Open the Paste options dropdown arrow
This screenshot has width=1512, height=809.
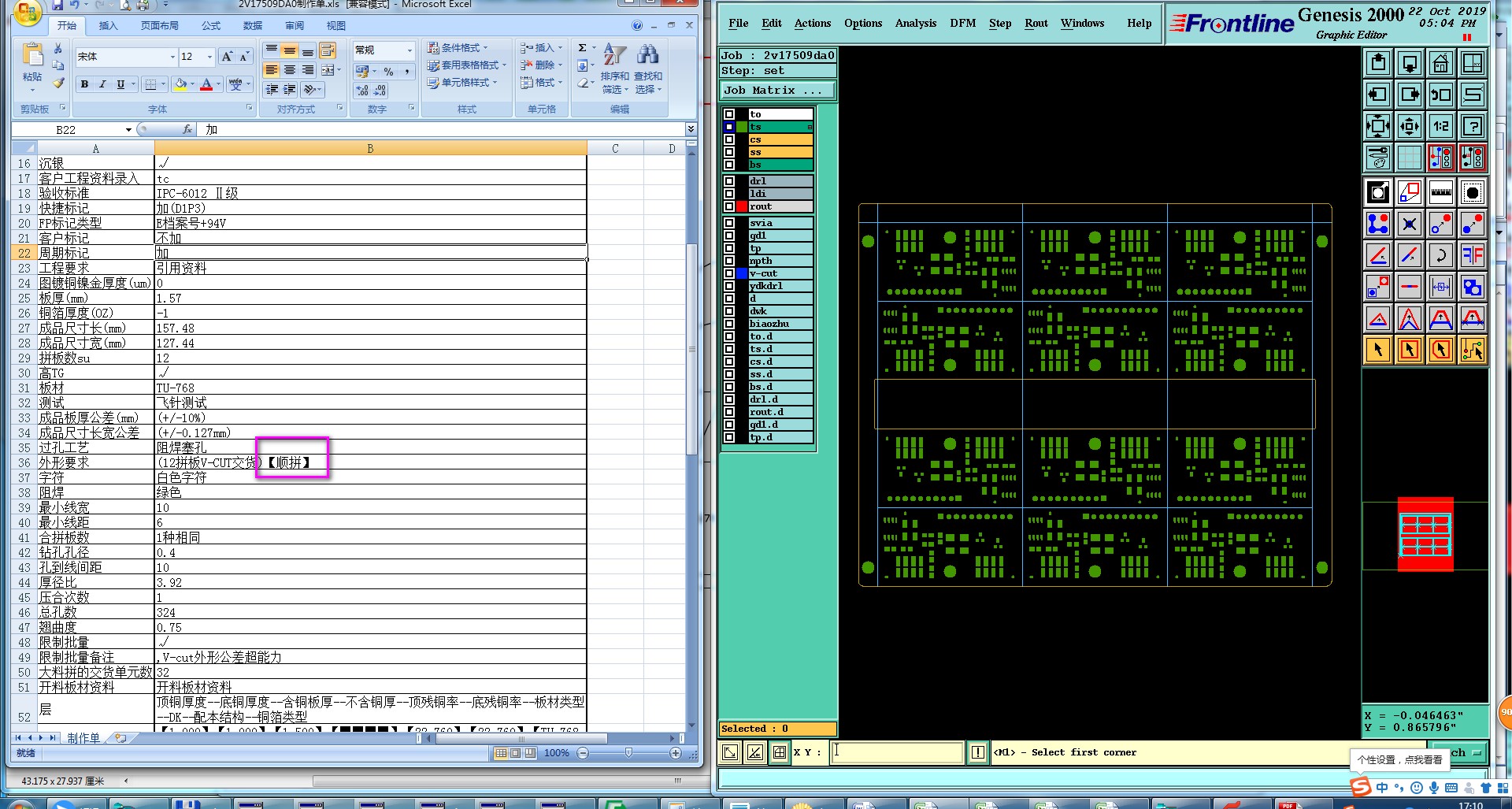click(x=32, y=89)
